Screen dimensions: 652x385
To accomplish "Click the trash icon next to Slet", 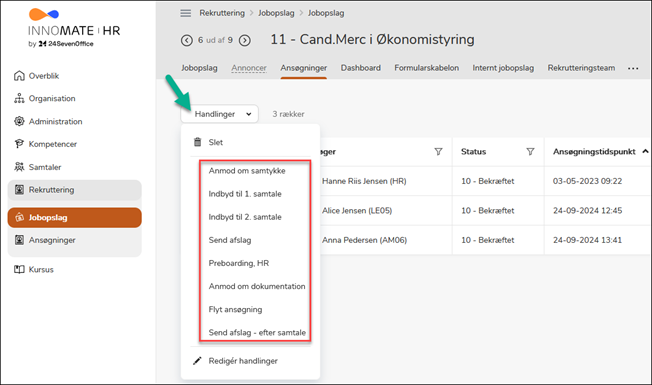I will click(198, 142).
